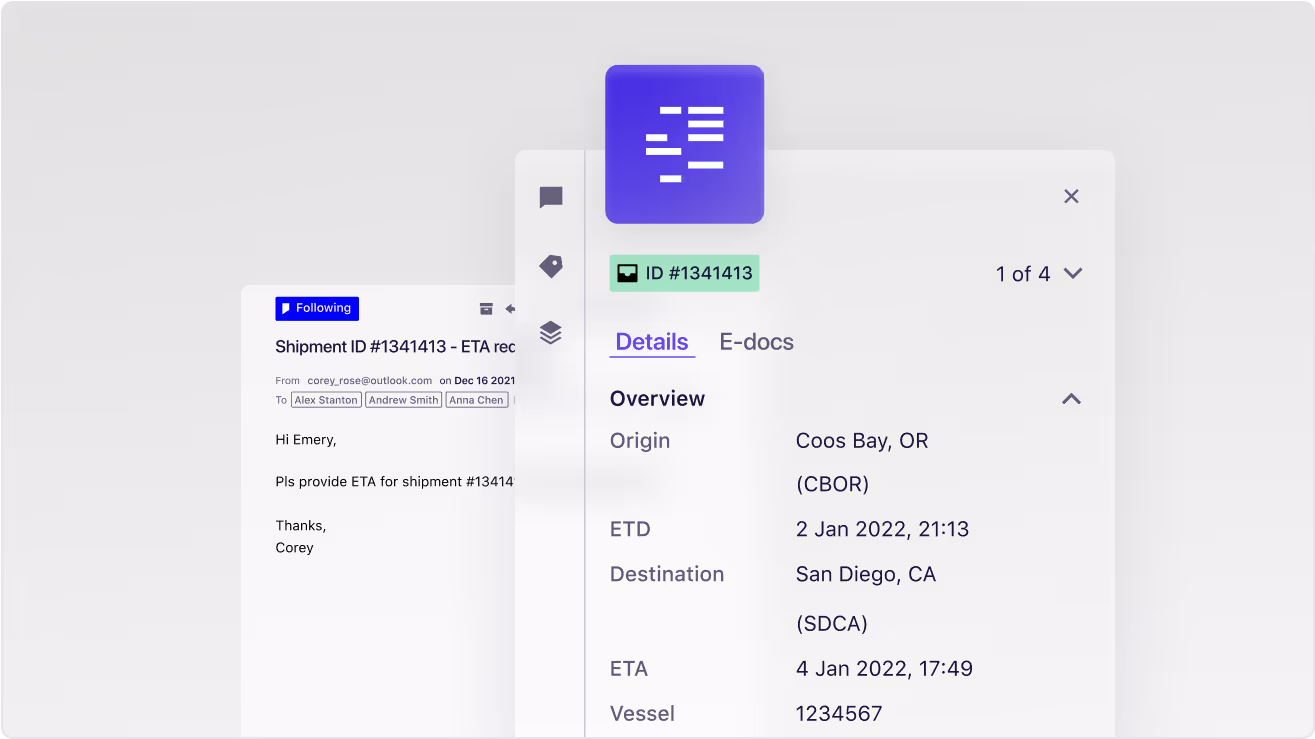This screenshot has width=1315, height=739.
Task: Click the email date Dec 16 2021
Action: coord(484,381)
